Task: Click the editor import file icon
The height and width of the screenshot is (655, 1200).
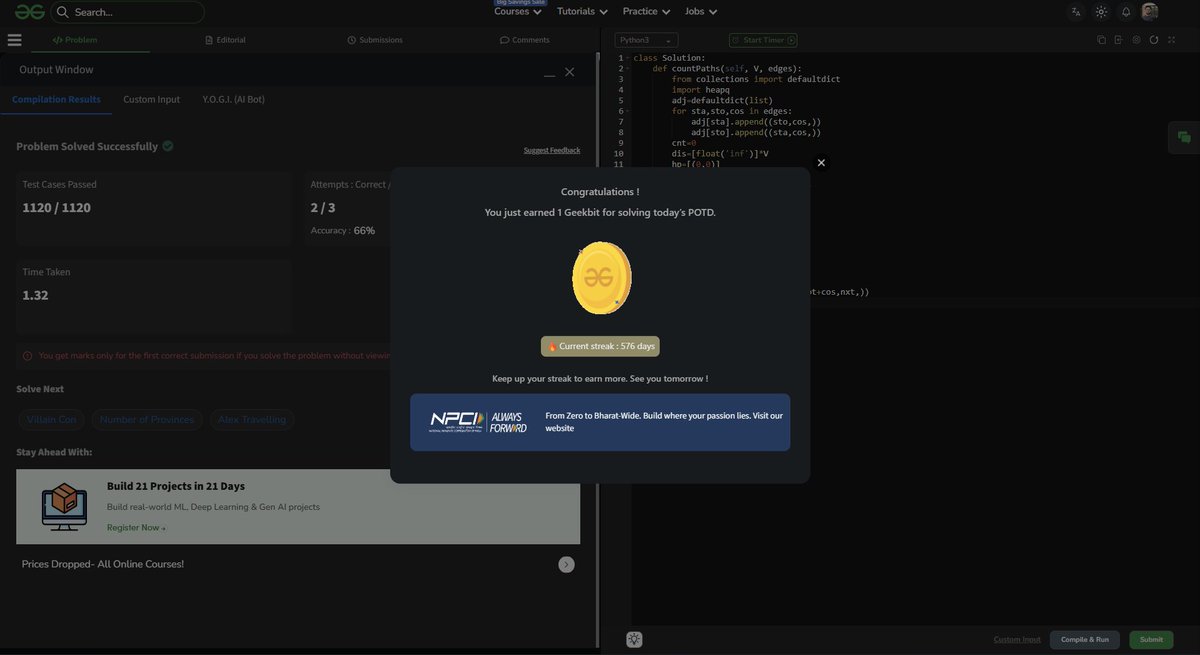Action: [1119, 40]
